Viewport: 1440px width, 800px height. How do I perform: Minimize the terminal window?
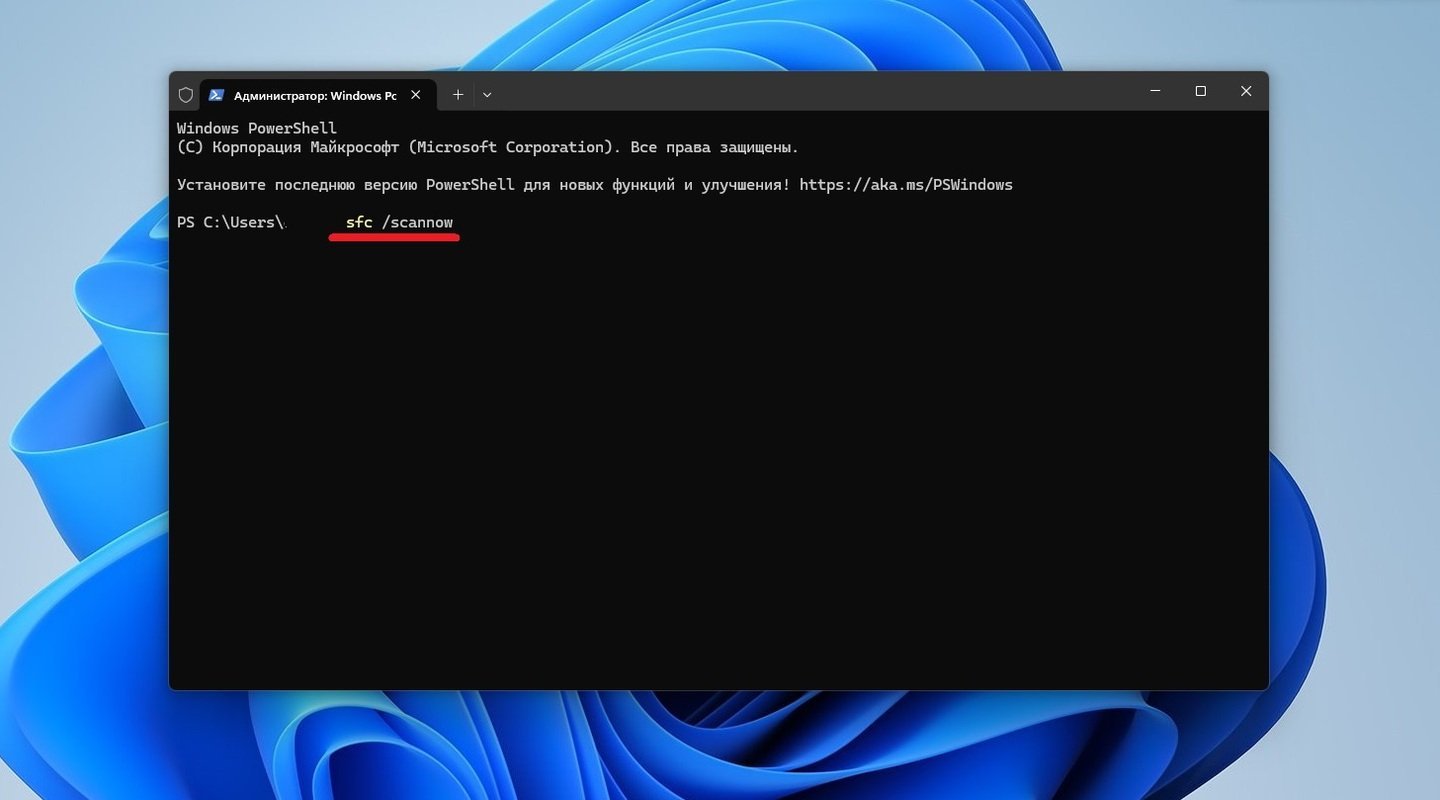[x=1155, y=91]
